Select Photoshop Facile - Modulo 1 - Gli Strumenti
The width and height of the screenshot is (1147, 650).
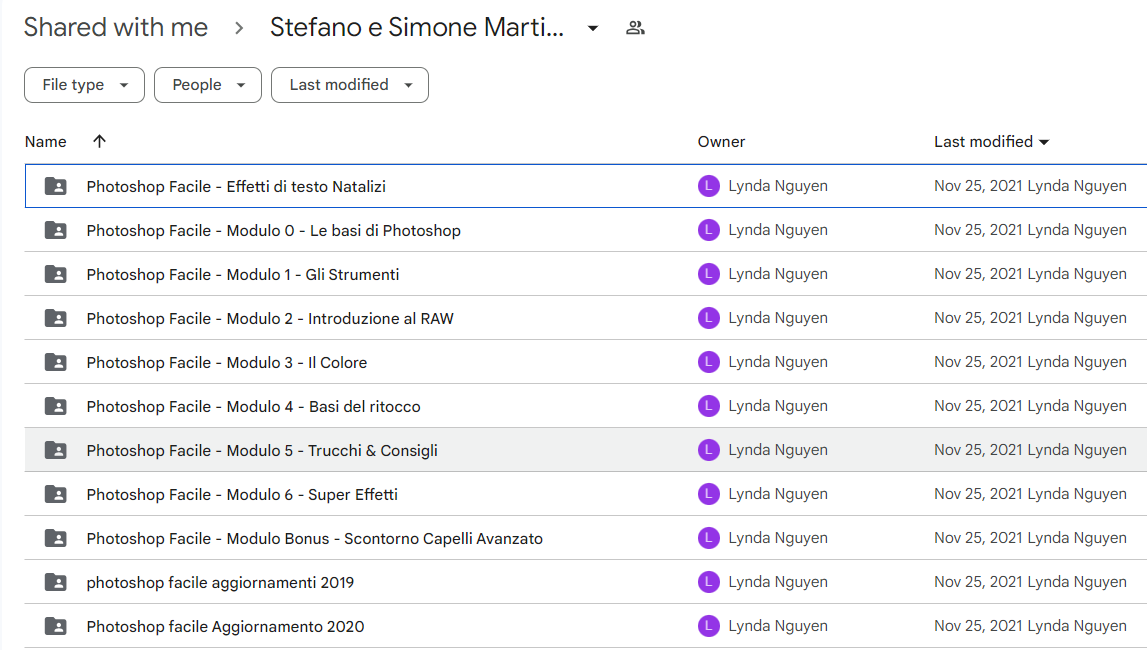click(243, 274)
